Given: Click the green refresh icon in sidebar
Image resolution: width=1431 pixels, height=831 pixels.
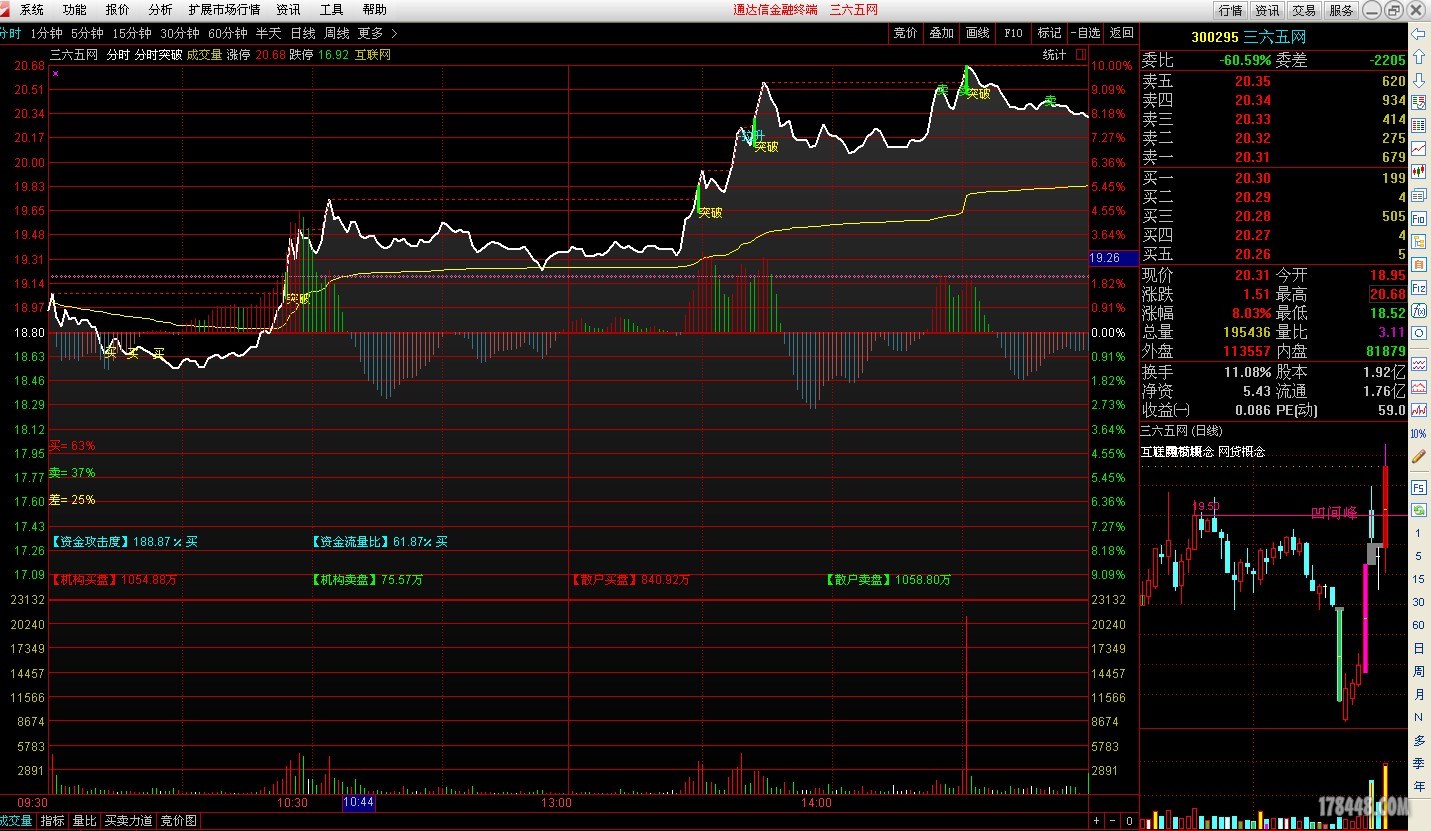Looking at the screenshot, I should pyautogui.click(x=1417, y=509).
